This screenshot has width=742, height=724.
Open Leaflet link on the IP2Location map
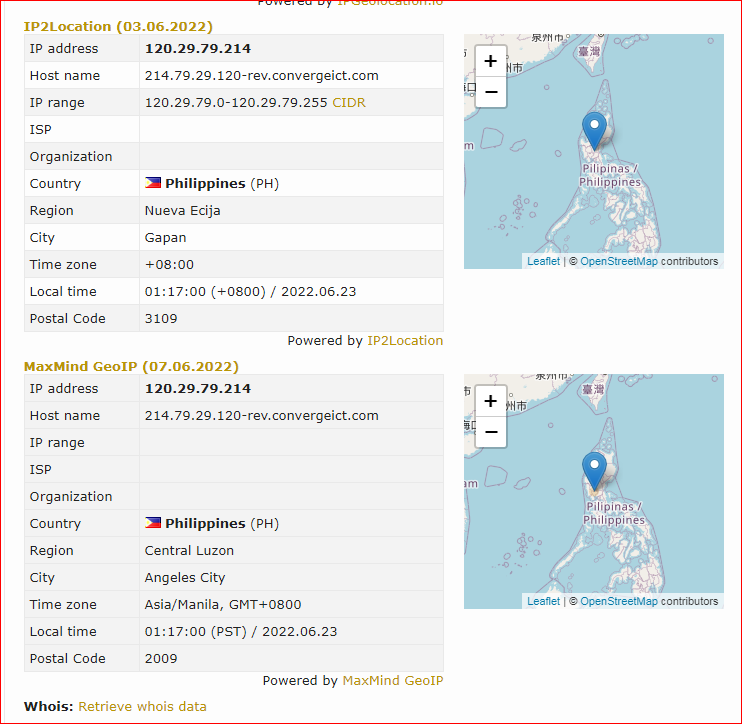[543, 261]
